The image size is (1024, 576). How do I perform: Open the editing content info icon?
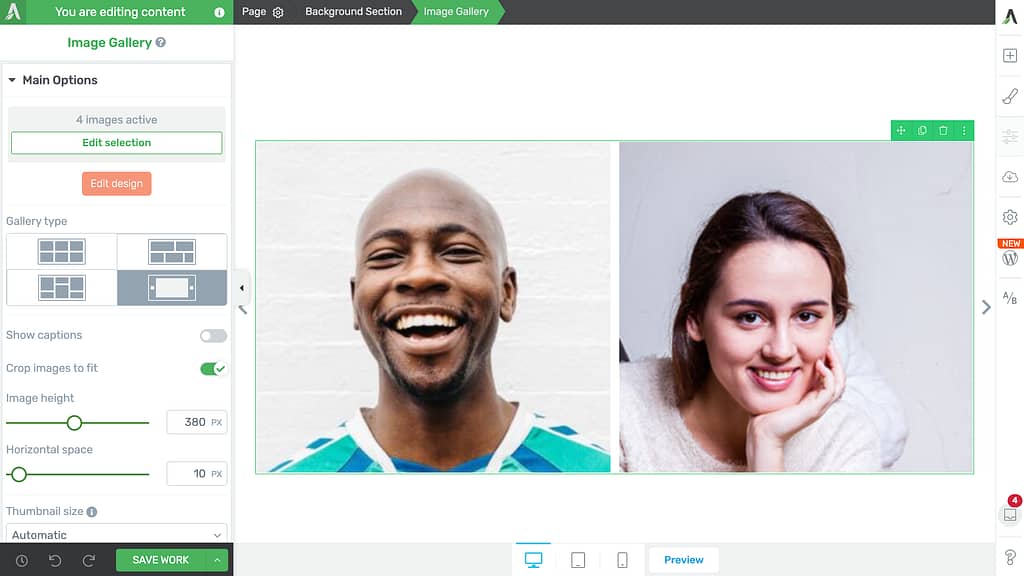point(219,12)
